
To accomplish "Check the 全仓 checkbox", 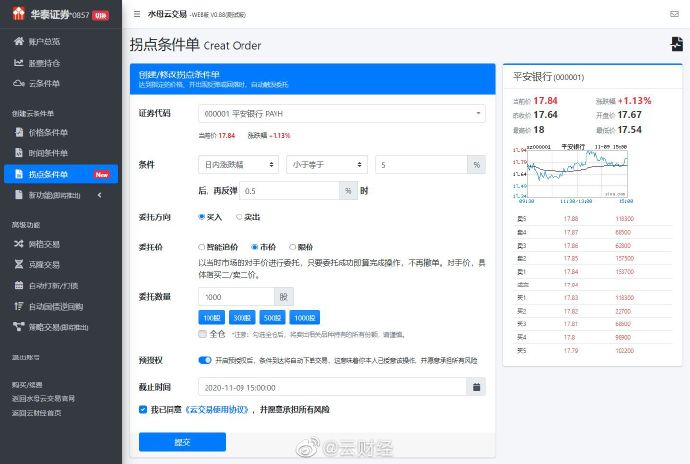I will click(203, 334).
